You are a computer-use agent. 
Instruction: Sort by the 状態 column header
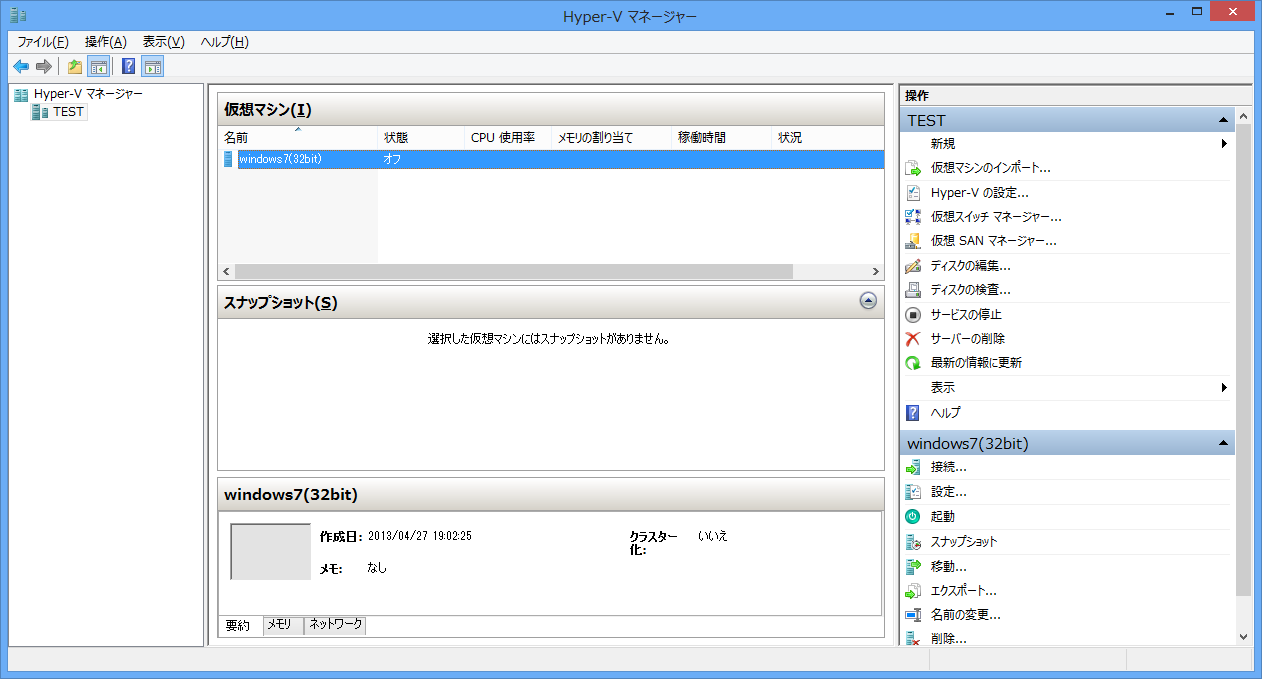(x=421, y=137)
